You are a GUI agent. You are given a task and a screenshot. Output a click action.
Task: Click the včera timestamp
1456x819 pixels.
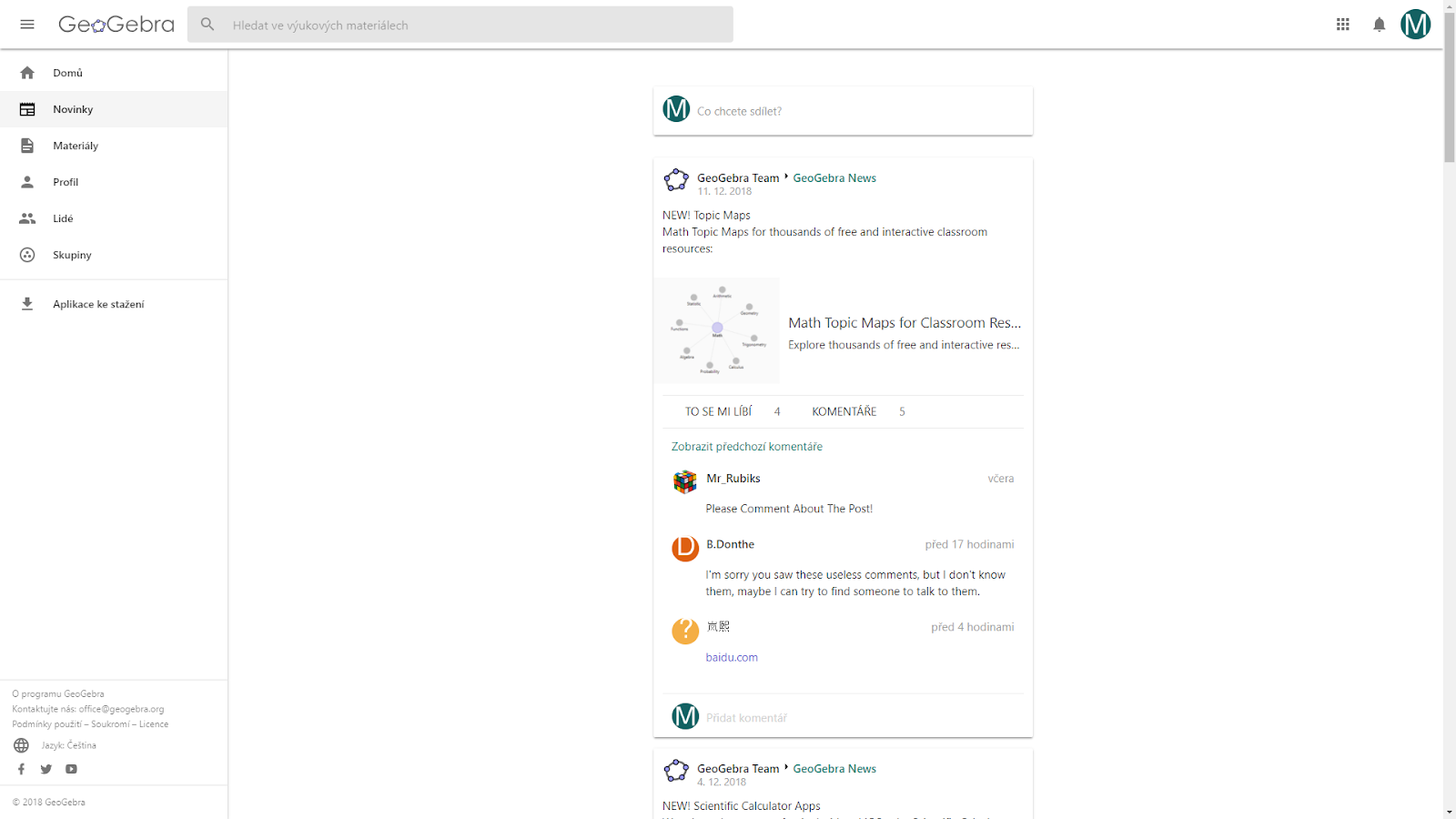1001,479
